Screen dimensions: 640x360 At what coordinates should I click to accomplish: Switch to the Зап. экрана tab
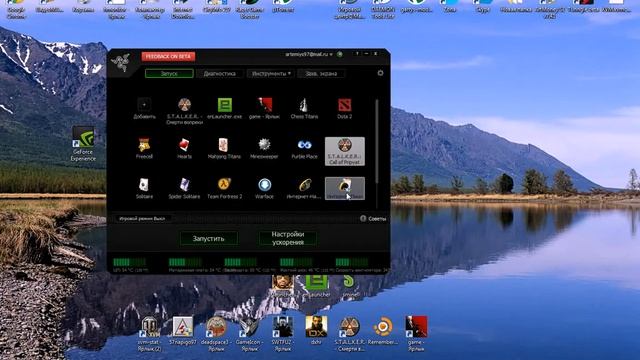tap(321, 73)
